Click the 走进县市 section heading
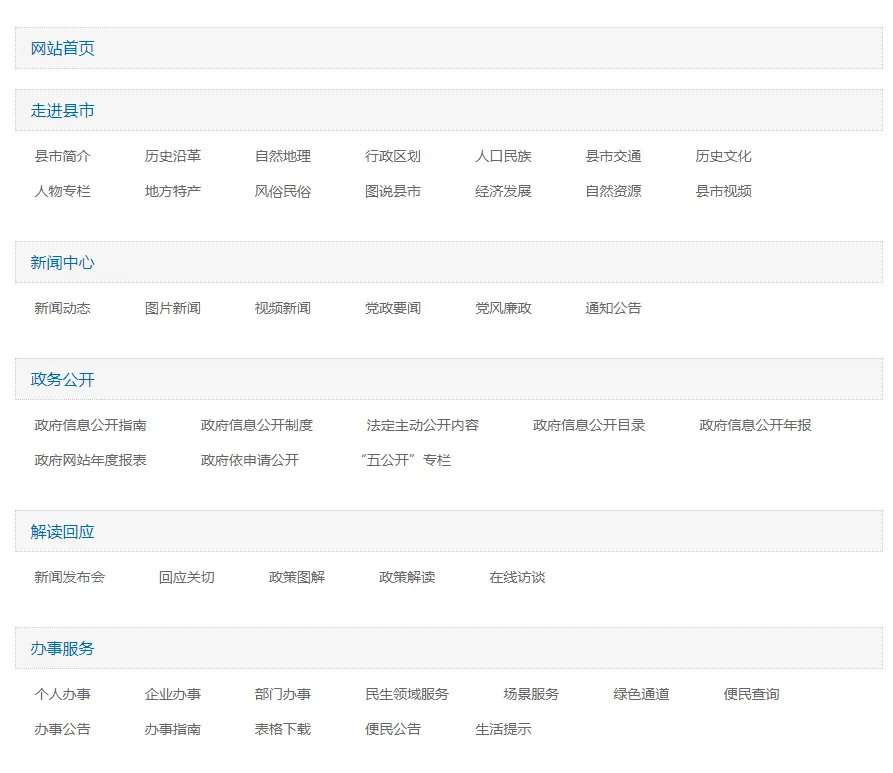 coord(62,110)
